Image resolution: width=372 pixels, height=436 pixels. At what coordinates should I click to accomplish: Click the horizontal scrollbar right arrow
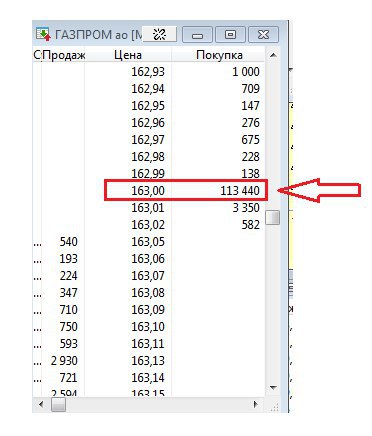click(x=256, y=405)
